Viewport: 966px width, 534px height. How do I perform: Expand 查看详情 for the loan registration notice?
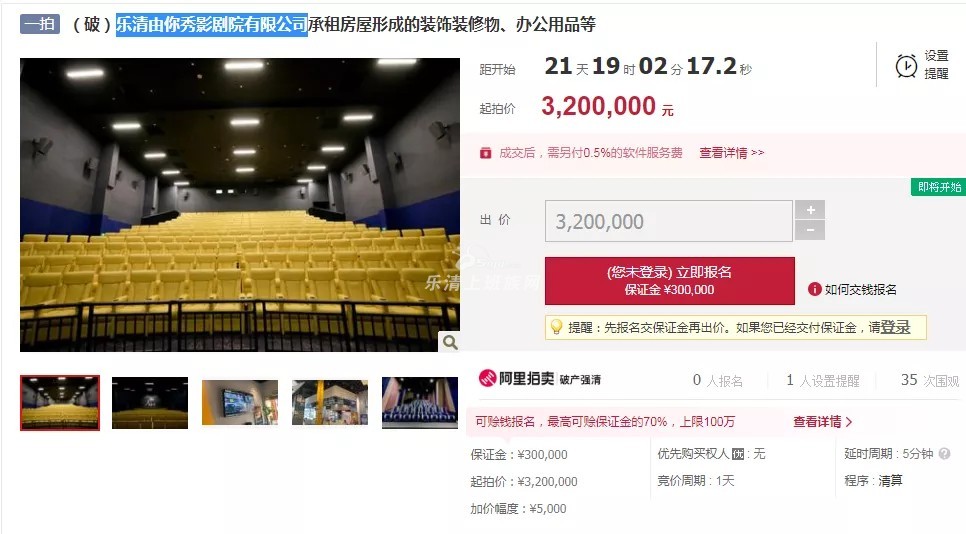[822, 422]
